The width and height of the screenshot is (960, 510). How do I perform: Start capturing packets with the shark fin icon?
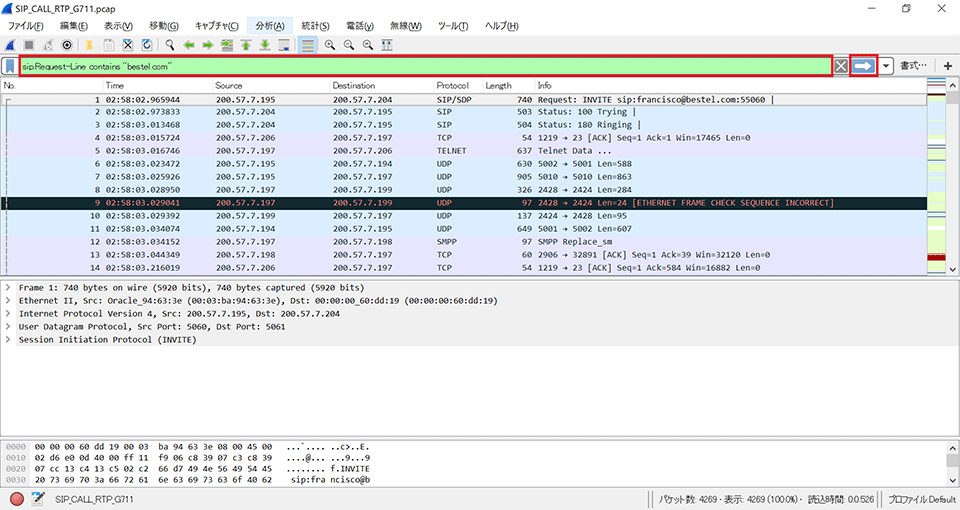[10, 45]
